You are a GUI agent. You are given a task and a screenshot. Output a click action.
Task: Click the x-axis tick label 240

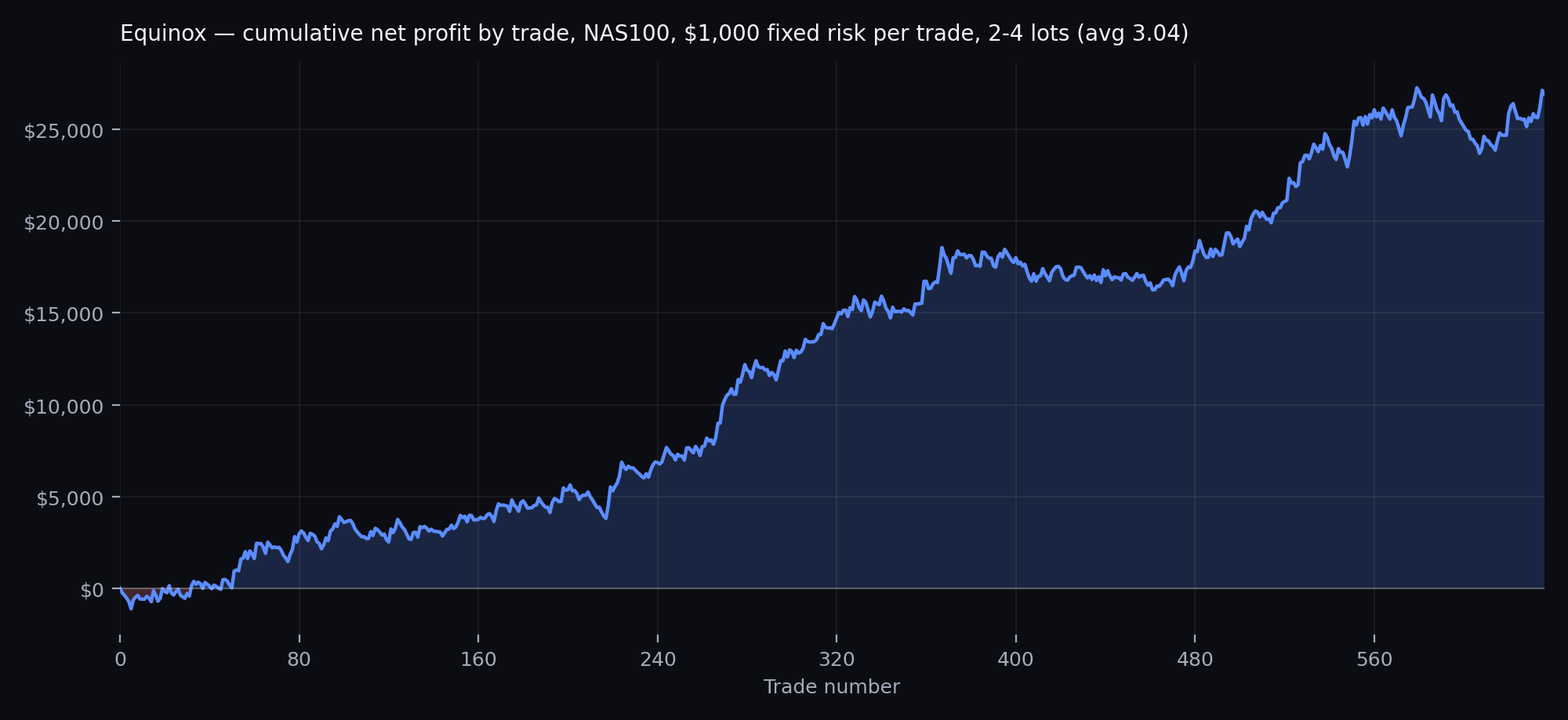658,660
